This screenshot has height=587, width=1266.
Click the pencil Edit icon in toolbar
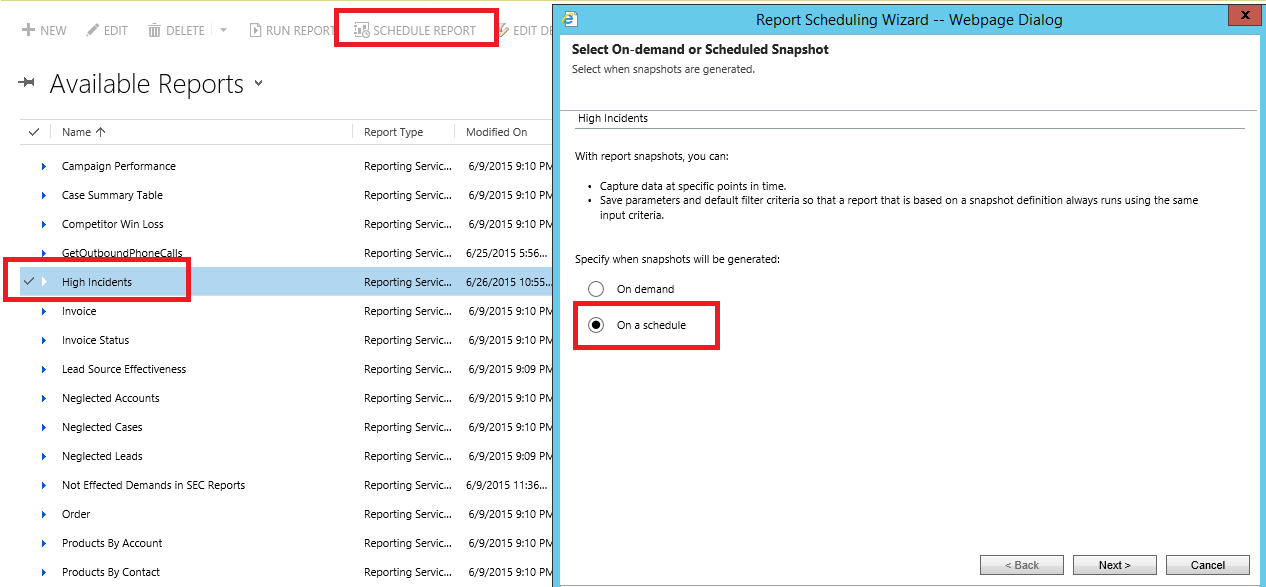tap(92, 31)
